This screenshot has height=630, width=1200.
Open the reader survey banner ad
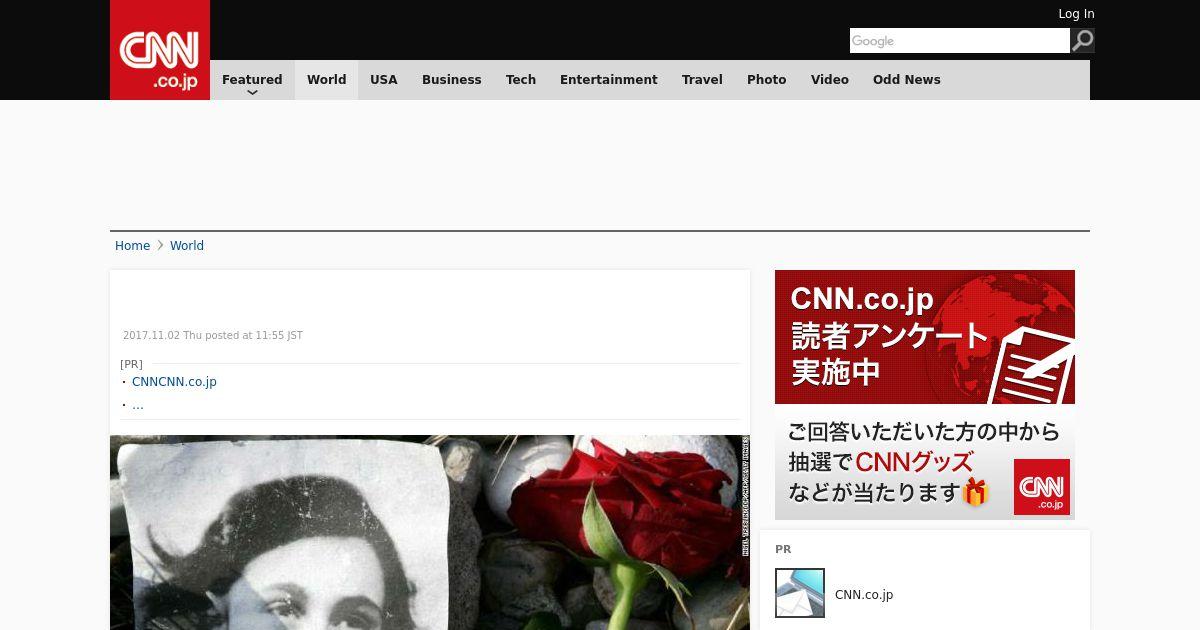(x=925, y=395)
